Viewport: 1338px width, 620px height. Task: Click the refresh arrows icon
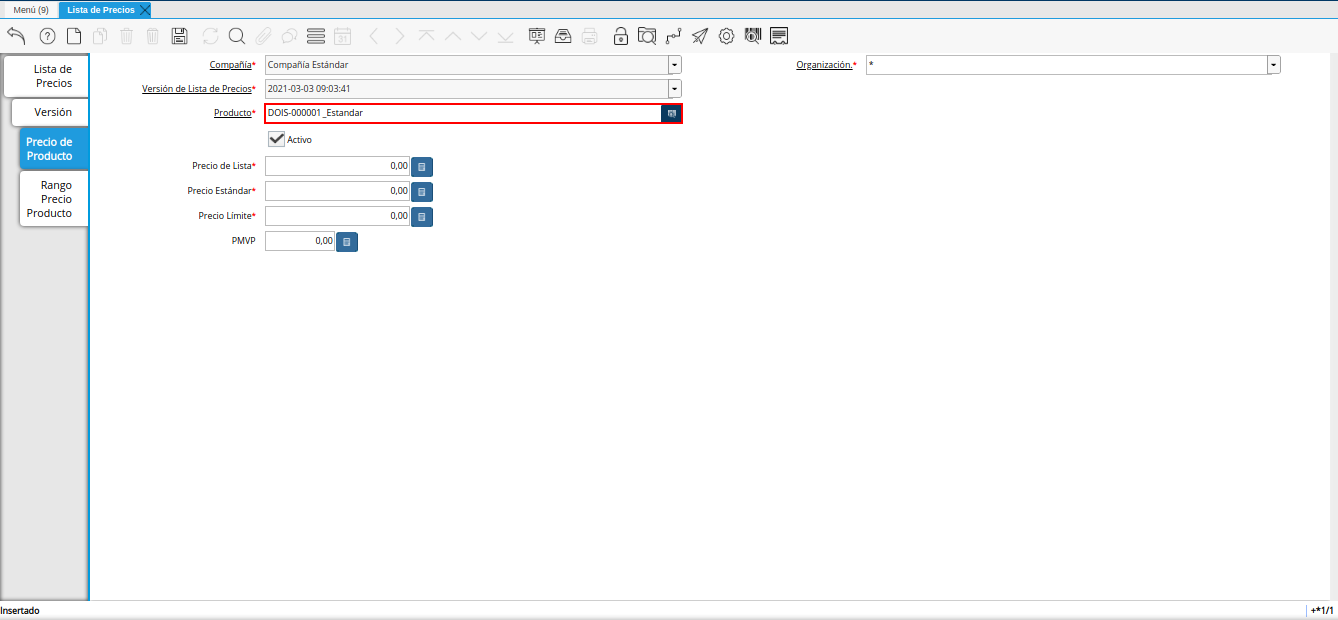click(x=210, y=36)
